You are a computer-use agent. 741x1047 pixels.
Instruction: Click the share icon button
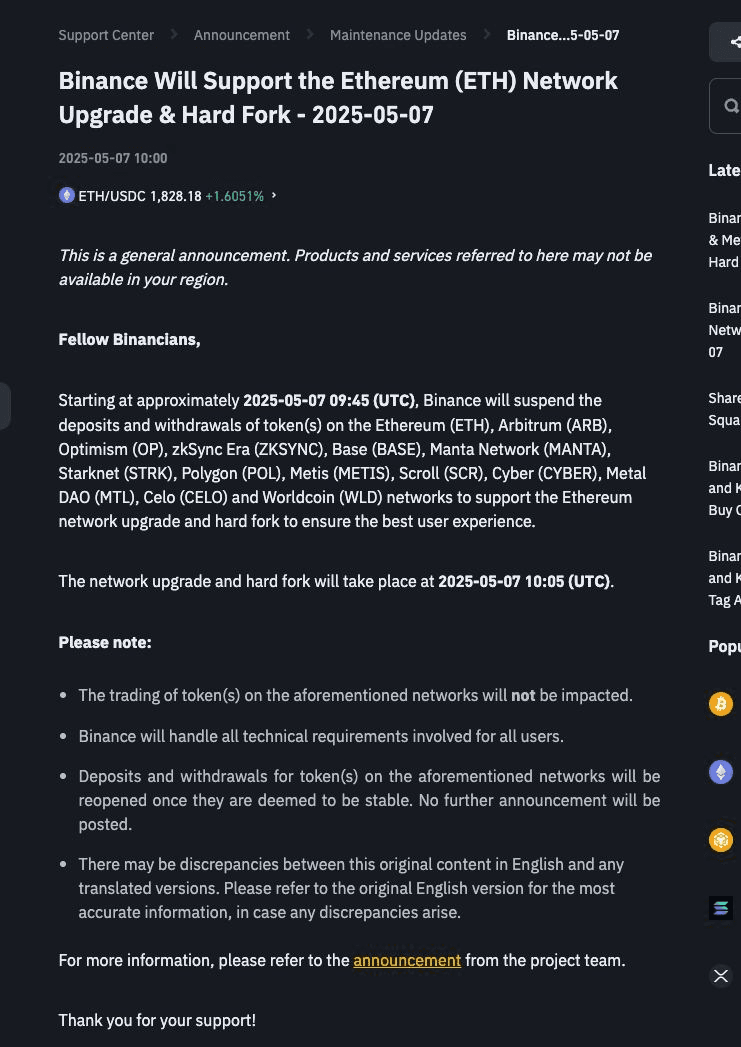point(735,42)
